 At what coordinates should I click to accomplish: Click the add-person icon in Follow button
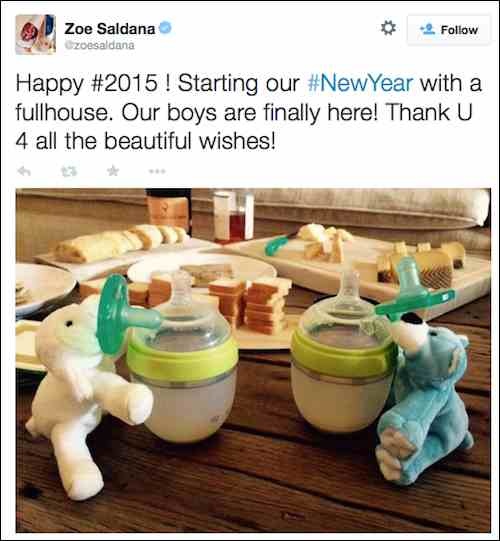pos(428,29)
